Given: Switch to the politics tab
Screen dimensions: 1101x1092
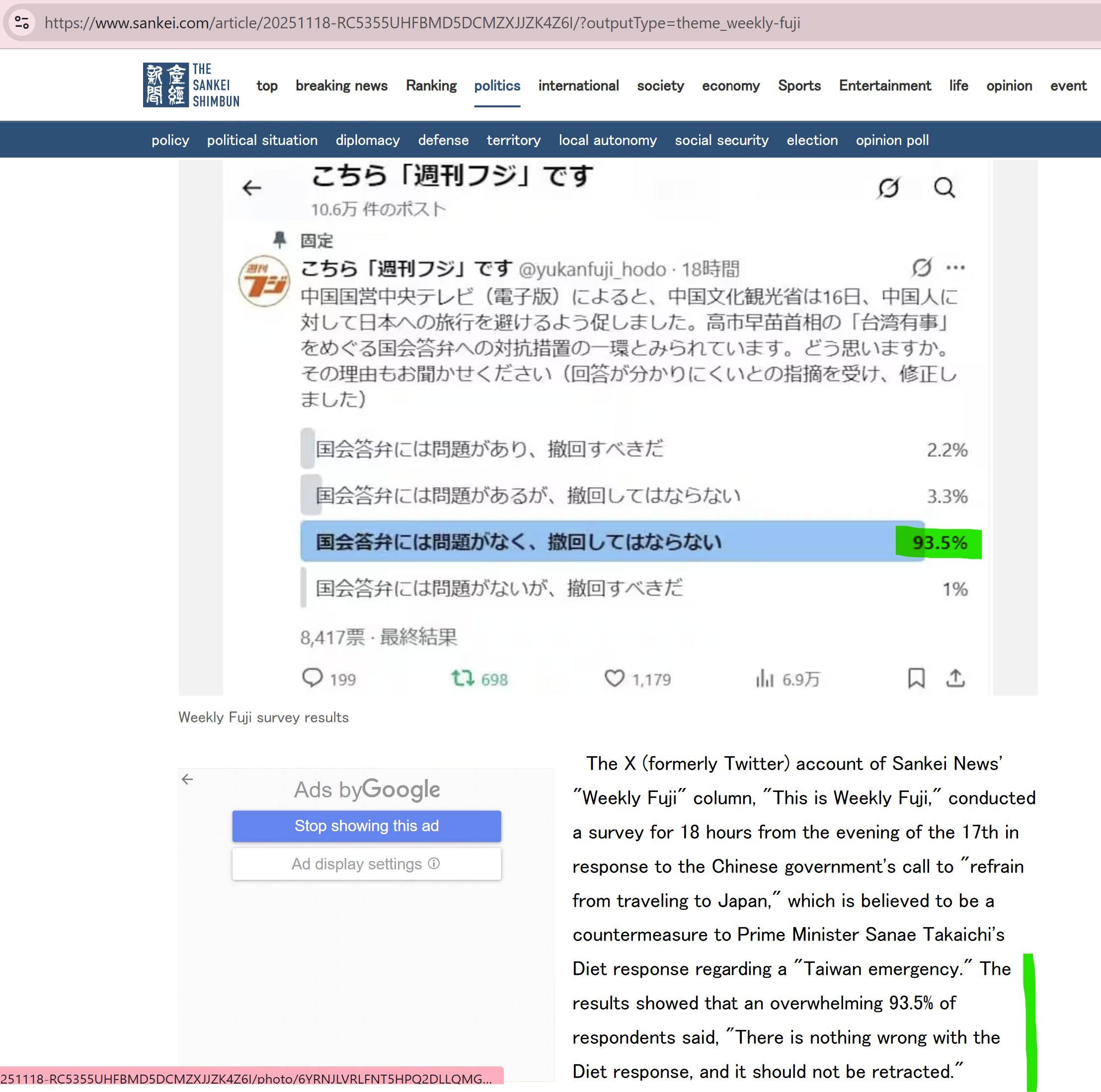Looking at the screenshot, I should pyautogui.click(x=496, y=85).
